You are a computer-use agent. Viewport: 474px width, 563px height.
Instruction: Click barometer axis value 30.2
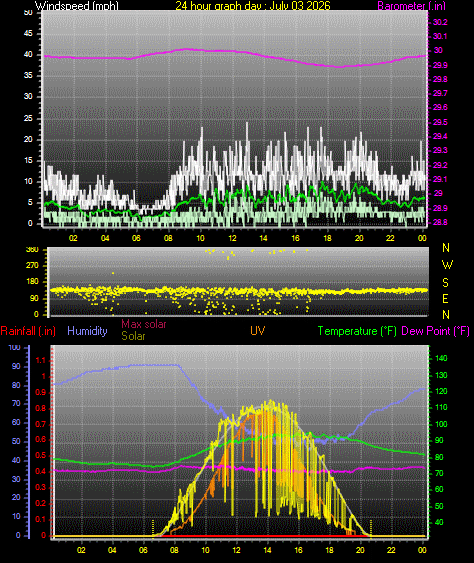(440, 22)
